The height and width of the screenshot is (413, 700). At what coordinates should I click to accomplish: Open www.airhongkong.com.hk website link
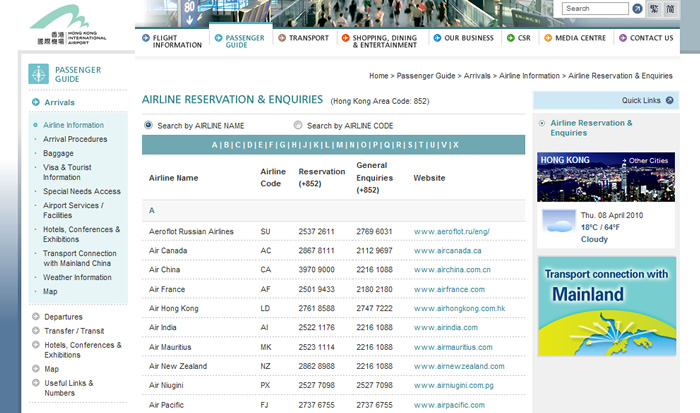pyautogui.click(x=459, y=308)
